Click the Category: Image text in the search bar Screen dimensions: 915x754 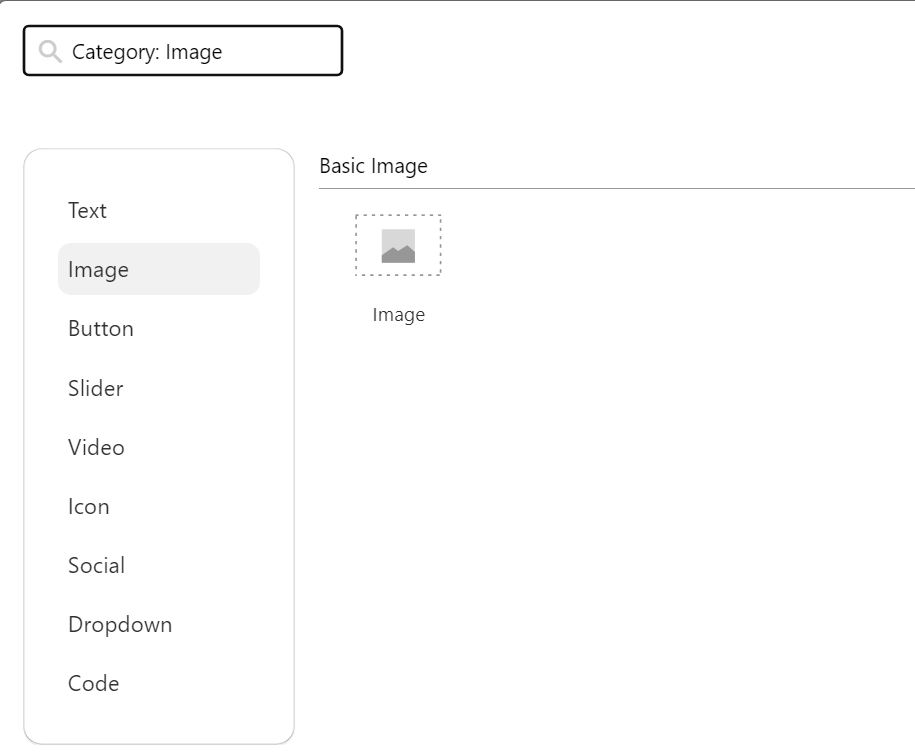147,51
